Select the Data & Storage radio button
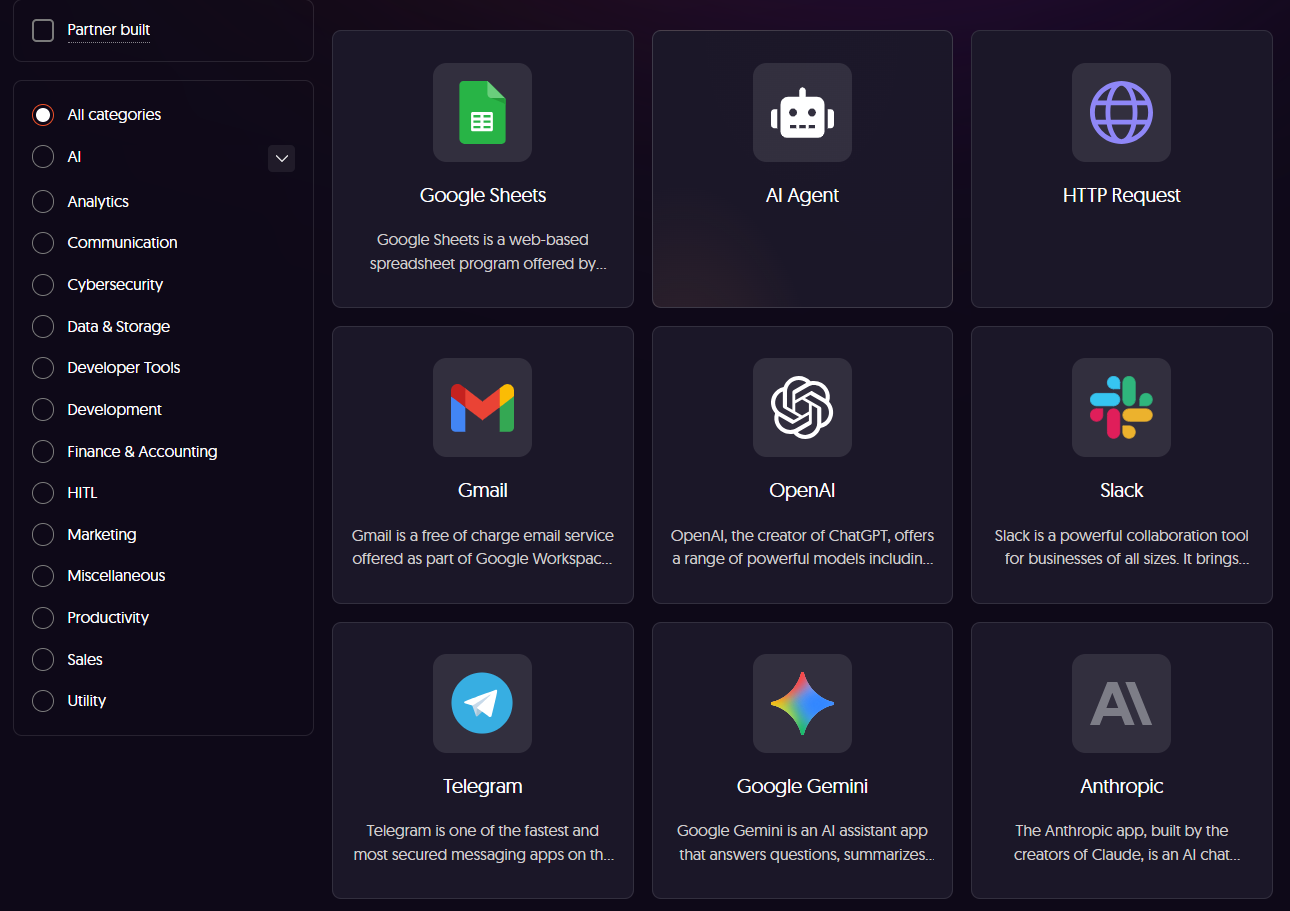Screen dimensions: 1290x911 pos(43,327)
